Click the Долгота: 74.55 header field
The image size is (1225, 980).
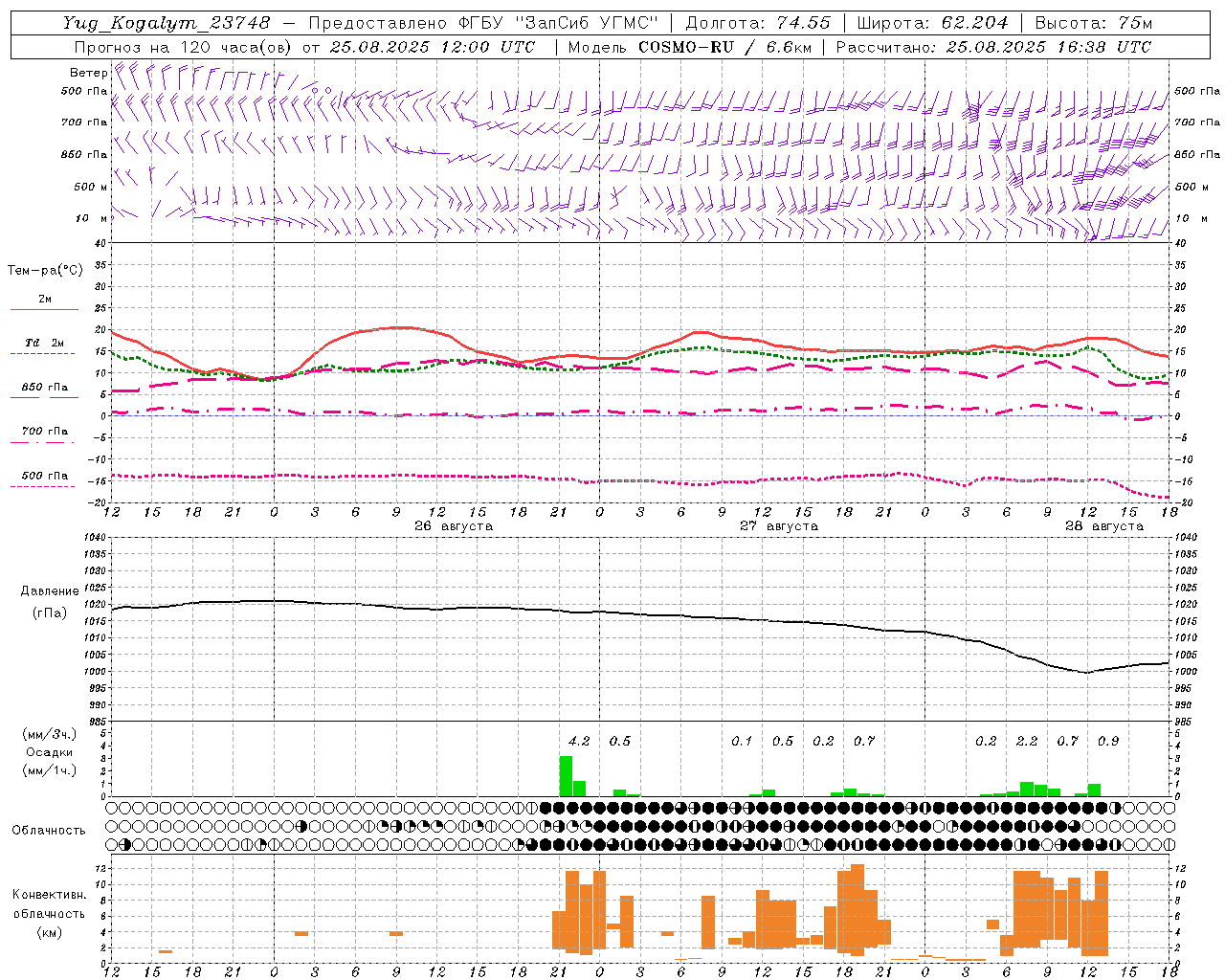[x=758, y=22]
